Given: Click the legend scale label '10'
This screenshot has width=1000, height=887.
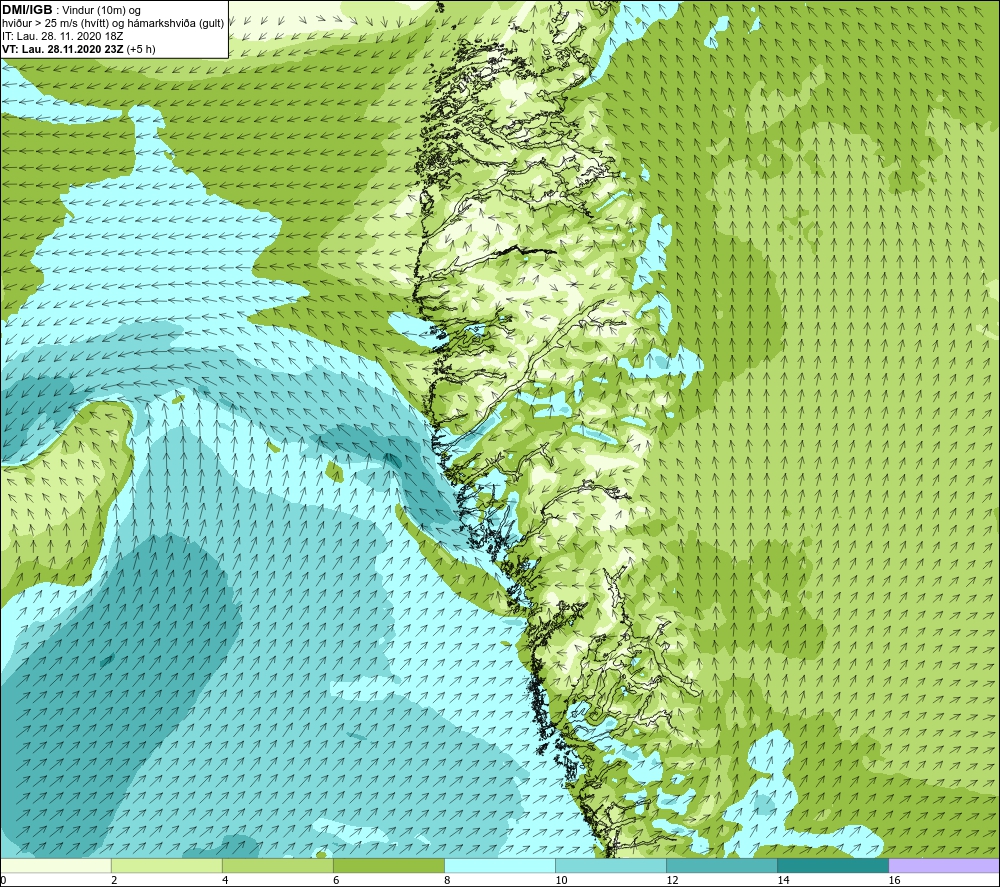Looking at the screenshot, I should [561, 880].
